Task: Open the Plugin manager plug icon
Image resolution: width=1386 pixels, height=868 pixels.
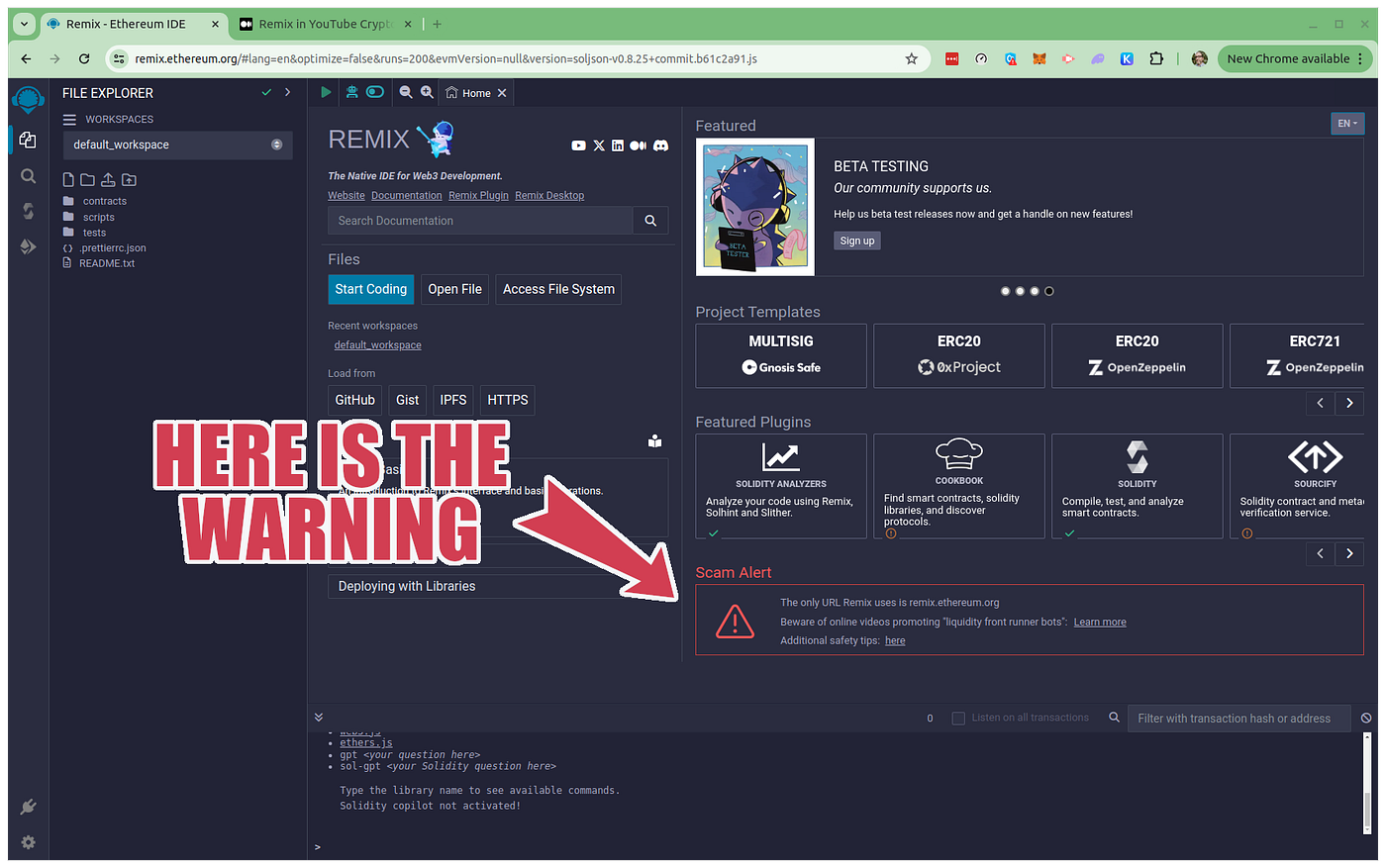Action: [x=28, y=807]
